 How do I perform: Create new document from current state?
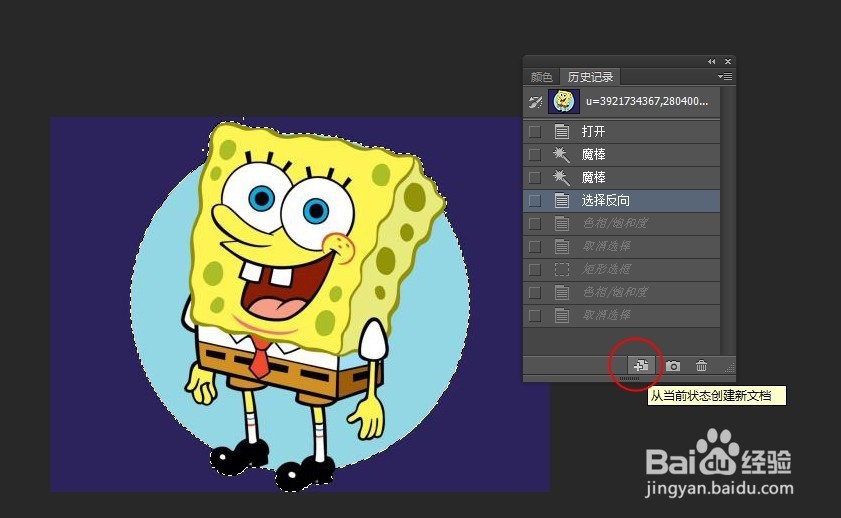point(641,366)
